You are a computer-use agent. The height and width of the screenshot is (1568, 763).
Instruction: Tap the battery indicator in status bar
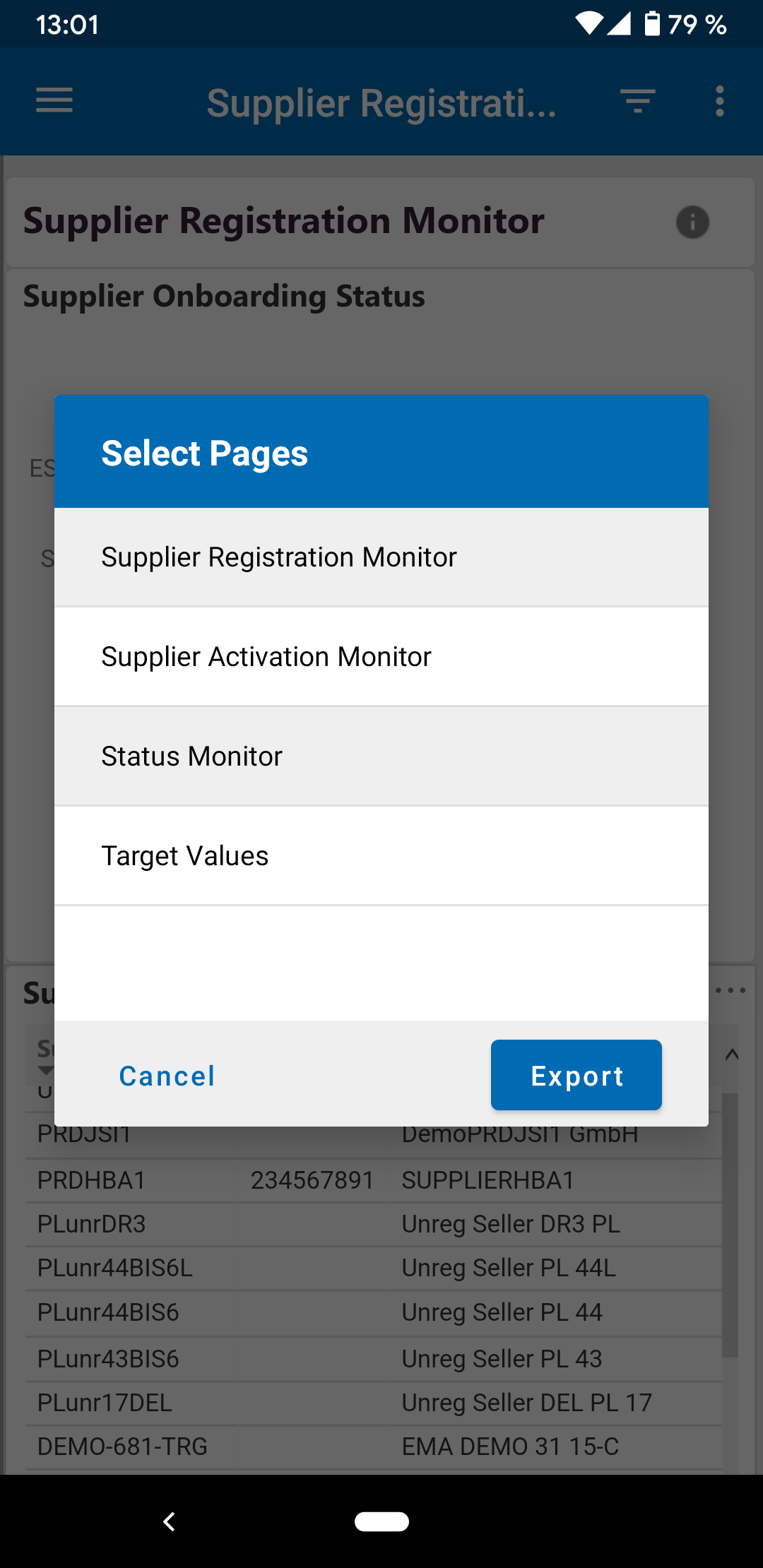tap(652, 24)
